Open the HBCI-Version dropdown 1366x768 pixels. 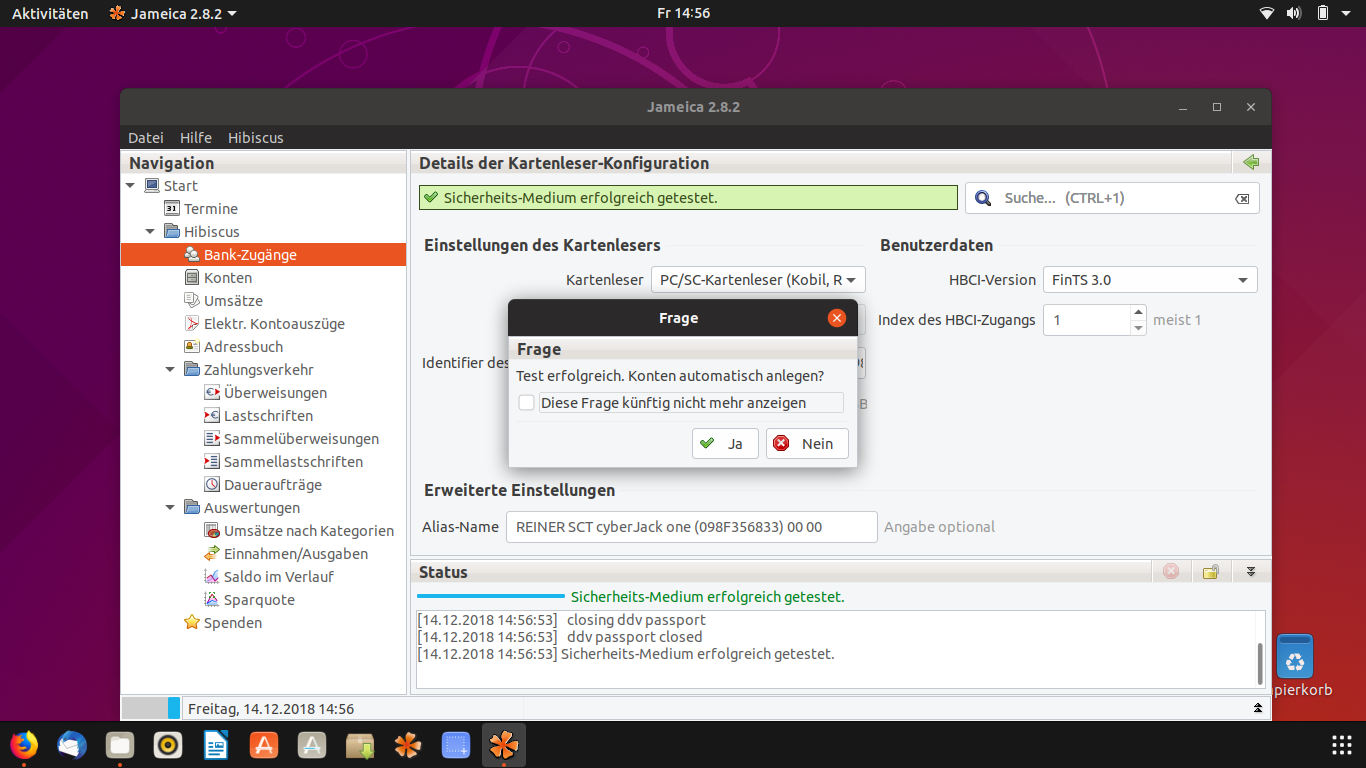click(1150, 280)
